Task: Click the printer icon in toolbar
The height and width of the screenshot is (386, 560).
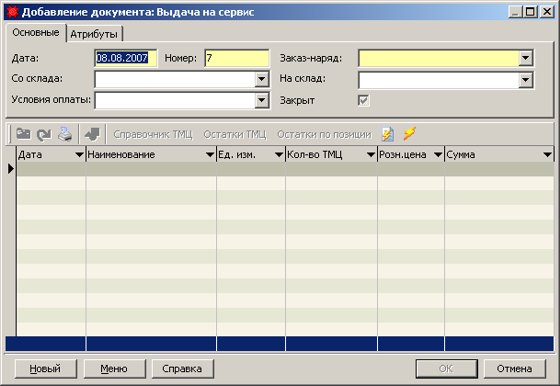Action: (x=65, y=134)
